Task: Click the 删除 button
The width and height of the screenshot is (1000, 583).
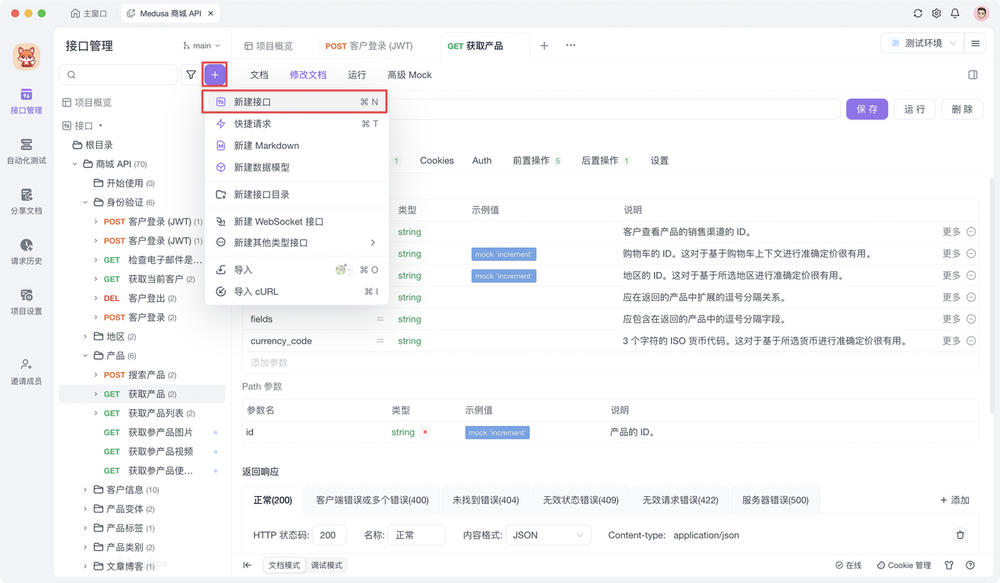Action: coord(962,108)
